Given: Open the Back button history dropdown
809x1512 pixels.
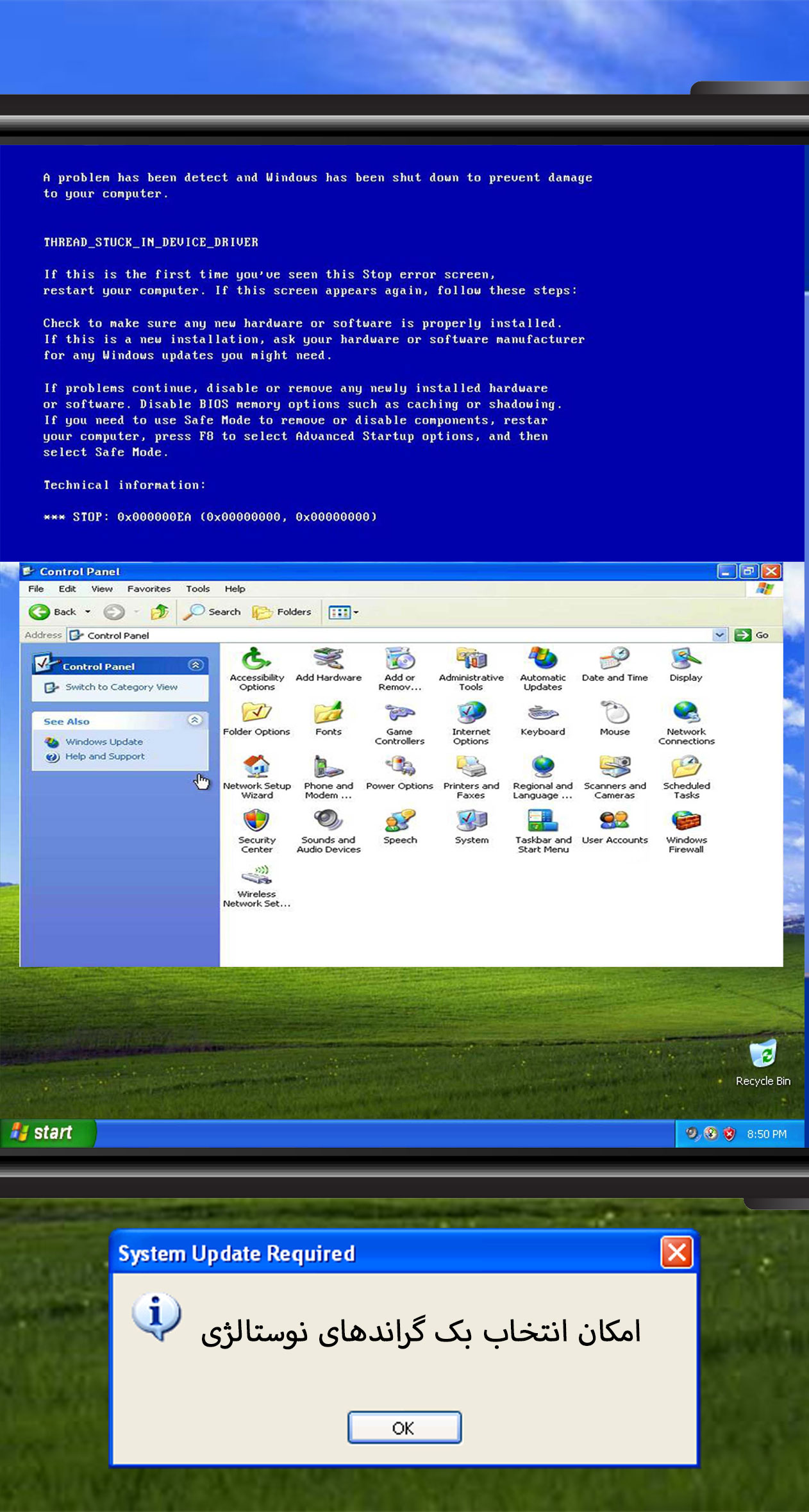Looking at the screenshot, I should pyautogui.click(x=88, y=612).
